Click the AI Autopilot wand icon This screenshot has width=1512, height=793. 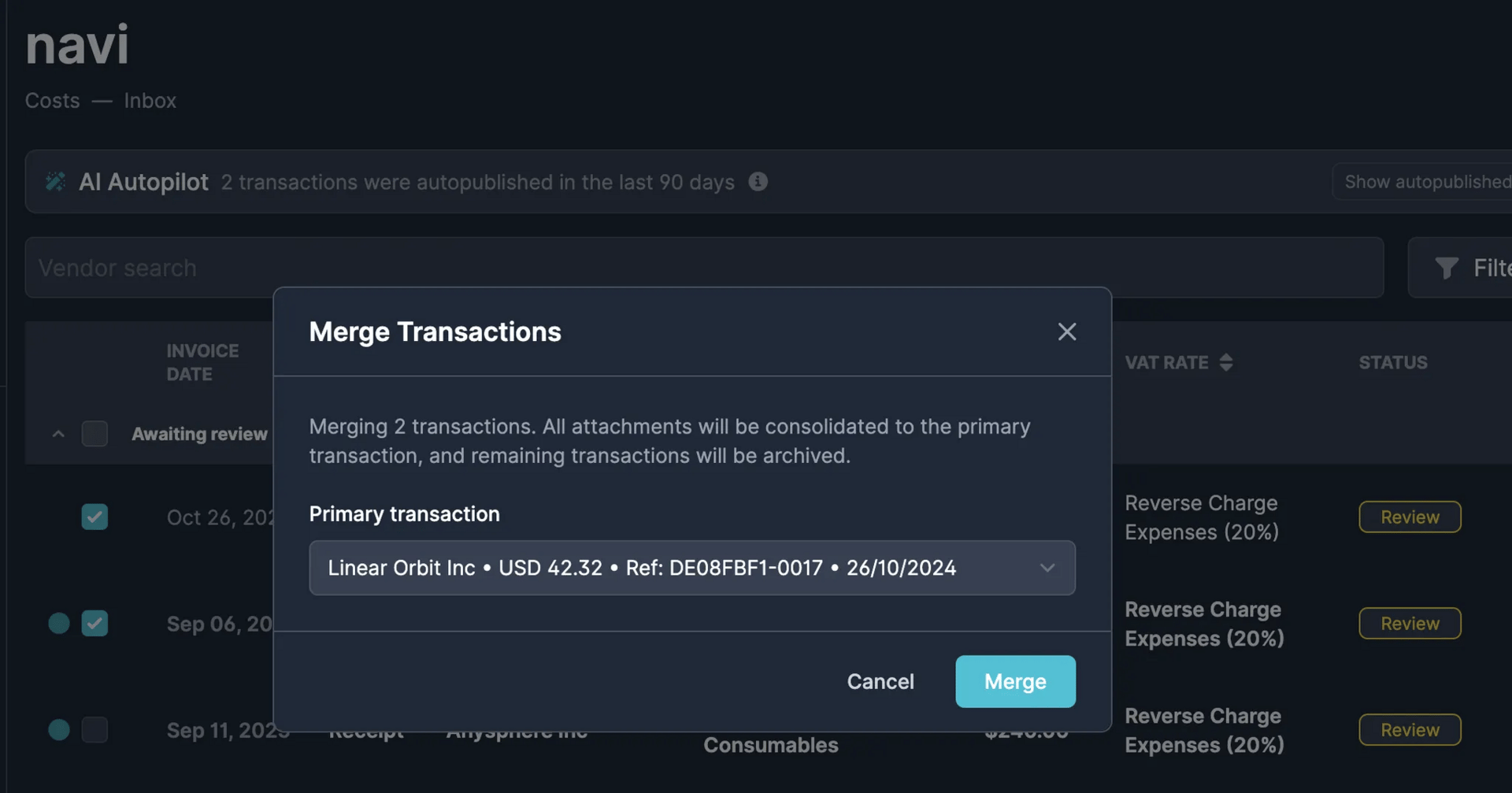click(x=55, y=182)
